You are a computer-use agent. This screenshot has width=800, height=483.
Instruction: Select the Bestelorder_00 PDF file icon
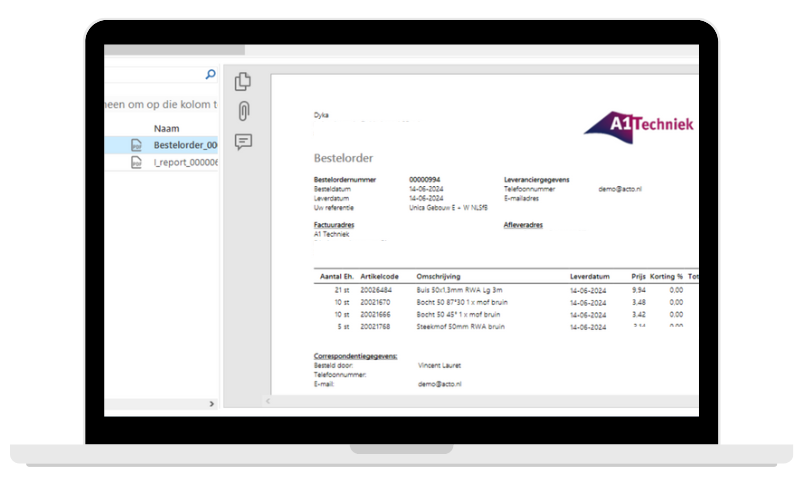136,145
